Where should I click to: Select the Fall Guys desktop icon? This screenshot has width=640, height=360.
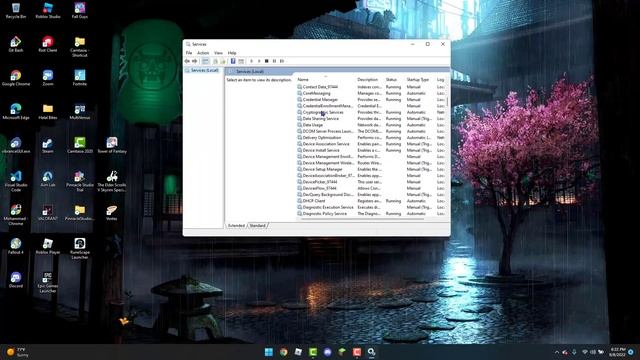coord(80,11)
